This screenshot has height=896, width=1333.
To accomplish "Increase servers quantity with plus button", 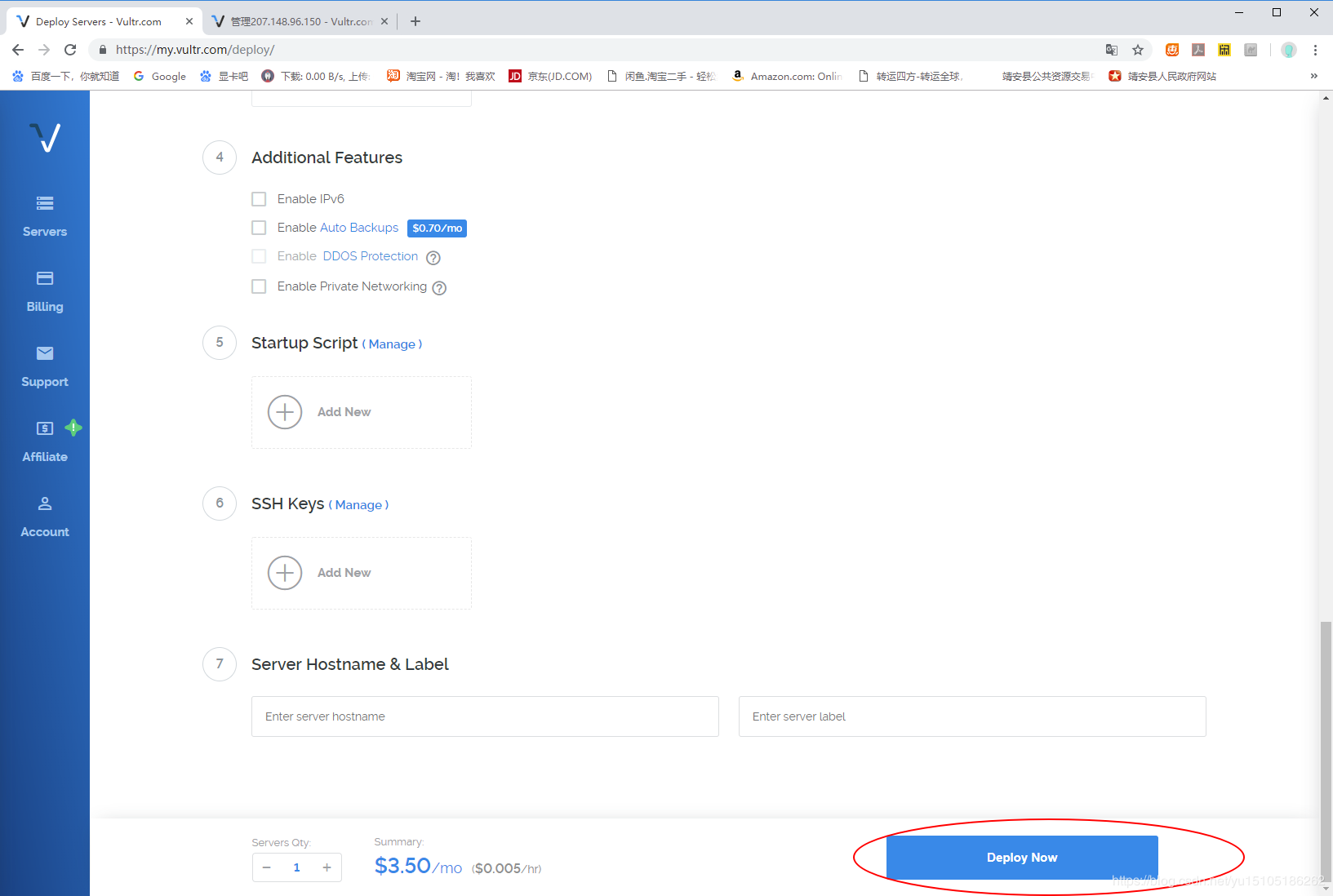I will tap(327, 867).
